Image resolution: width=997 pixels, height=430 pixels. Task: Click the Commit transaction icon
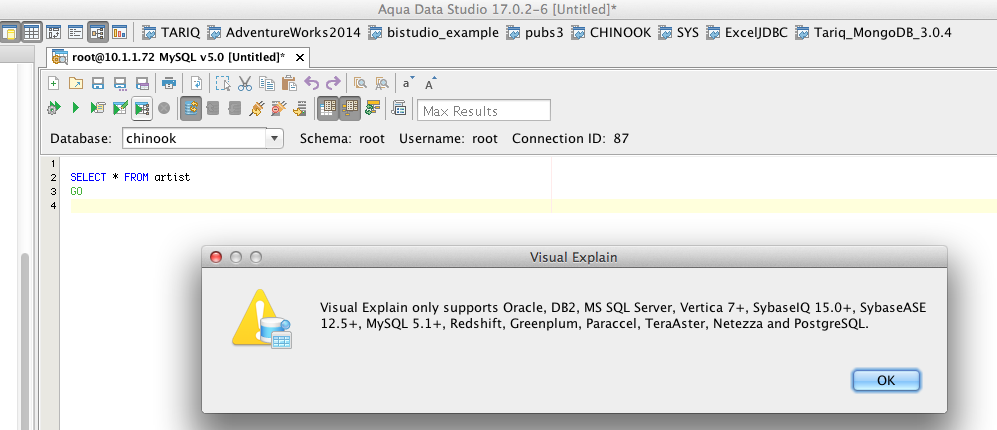(213, 109)
